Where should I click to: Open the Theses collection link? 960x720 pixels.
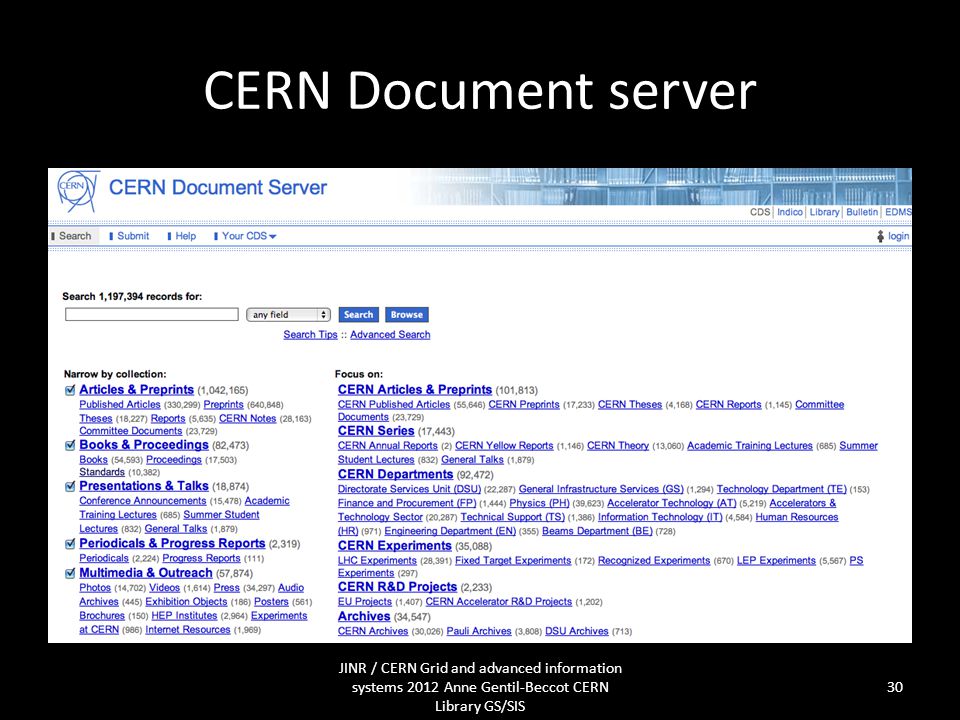point(96,419)
